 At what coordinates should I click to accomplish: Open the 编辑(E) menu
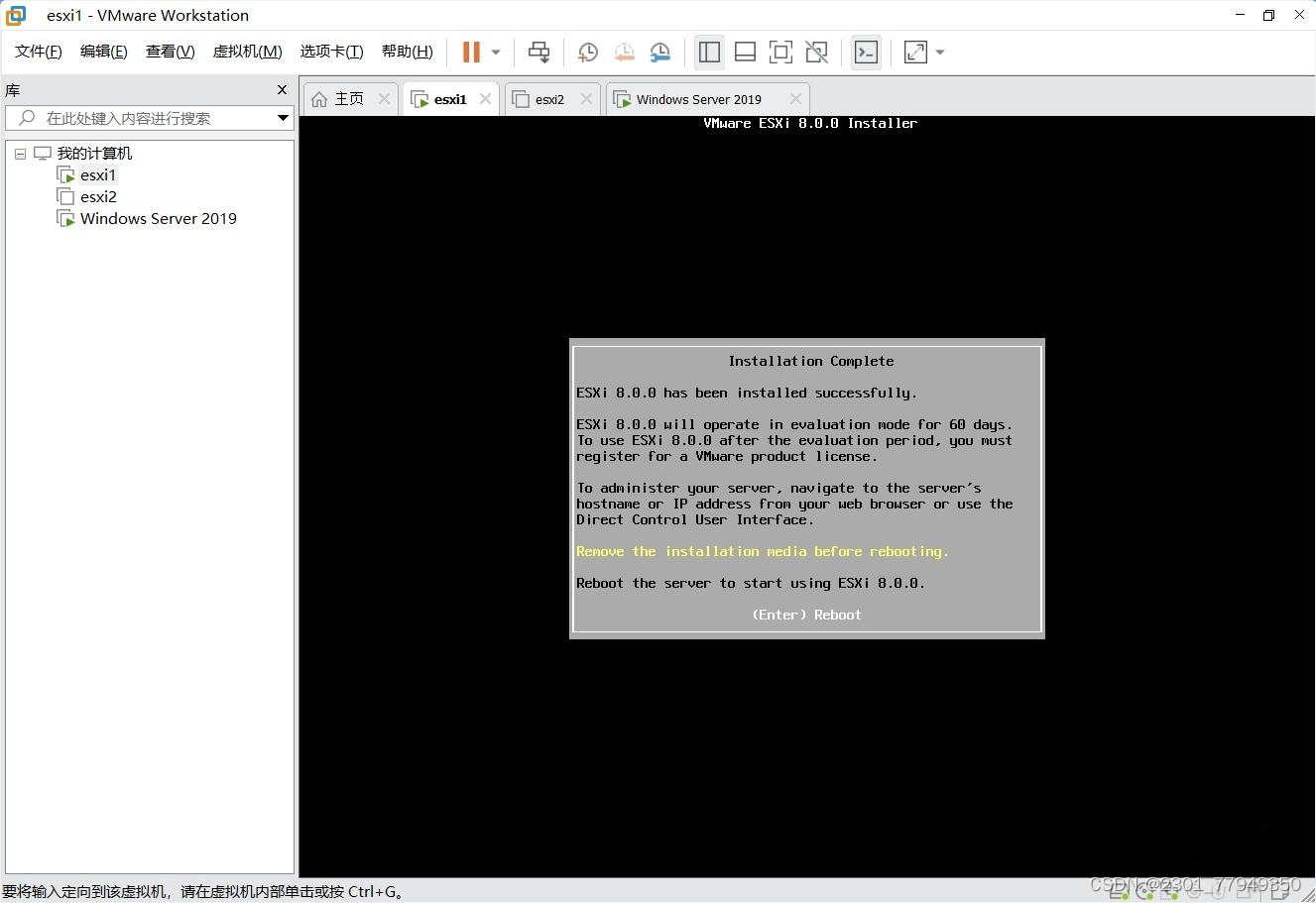pyautogui.click(x=104, y=52)
